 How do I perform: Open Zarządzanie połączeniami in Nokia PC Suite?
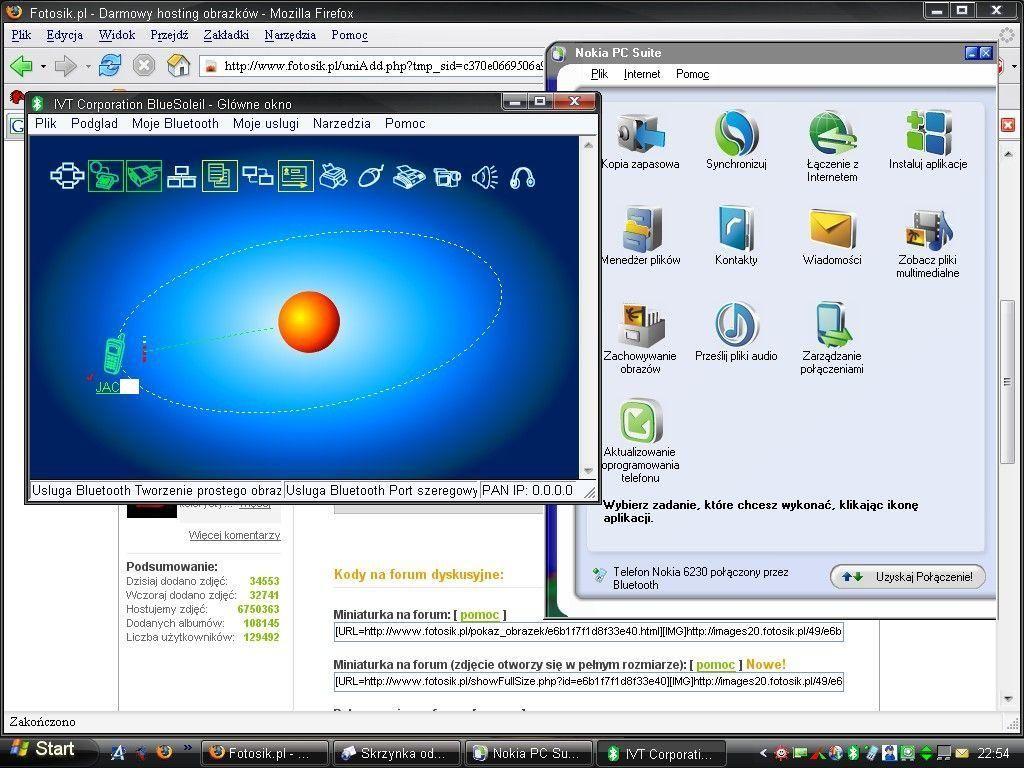coord(832,339)
